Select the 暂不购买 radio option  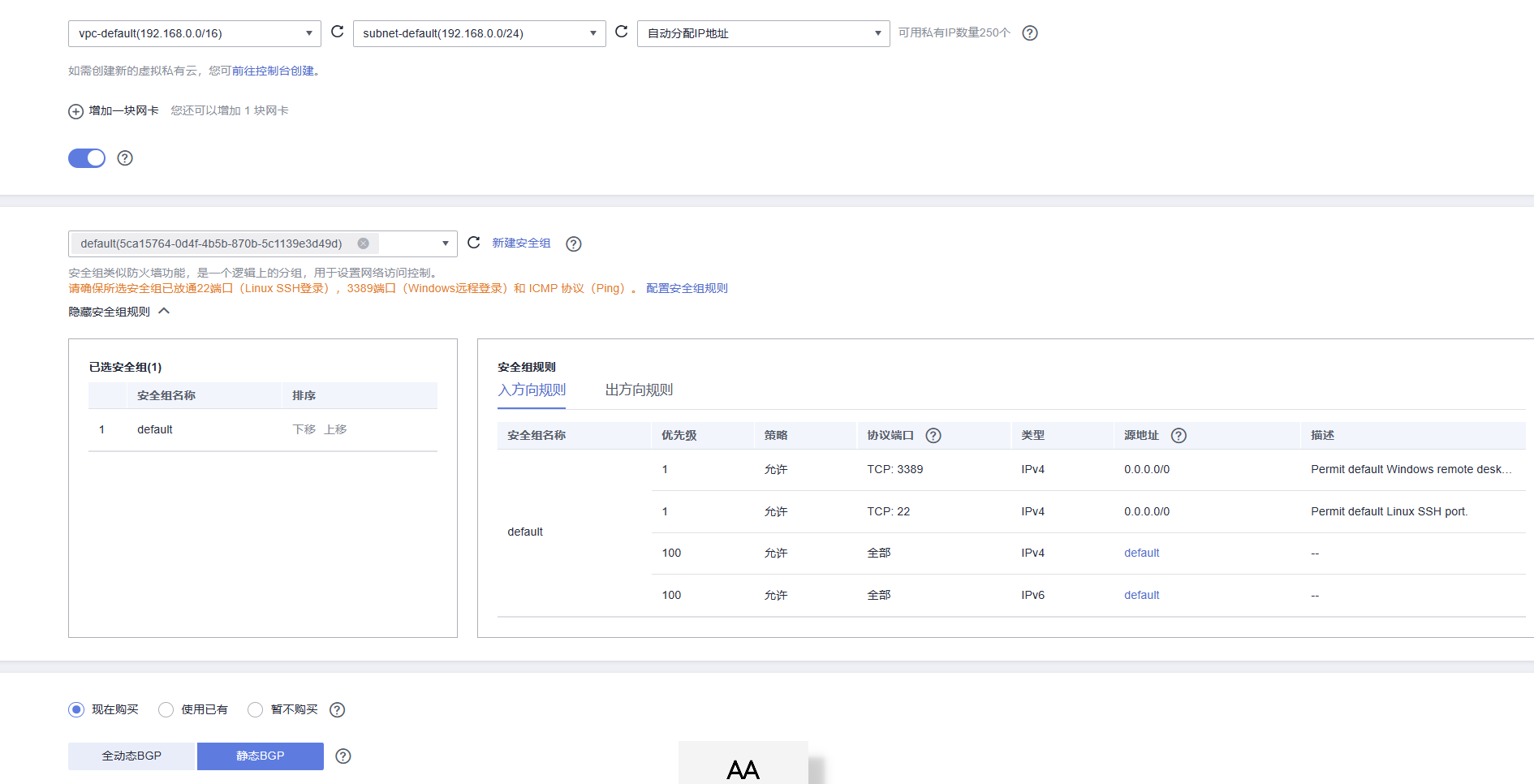point(255,710)
